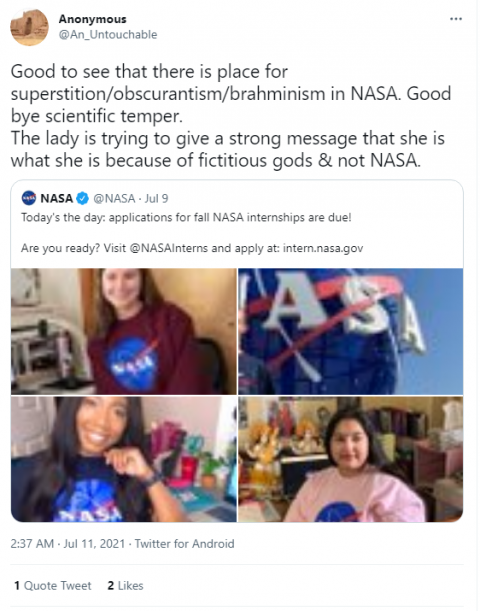Click the 2:37 AM · Jul 11, 2021 timestamp

coord(68,544)
